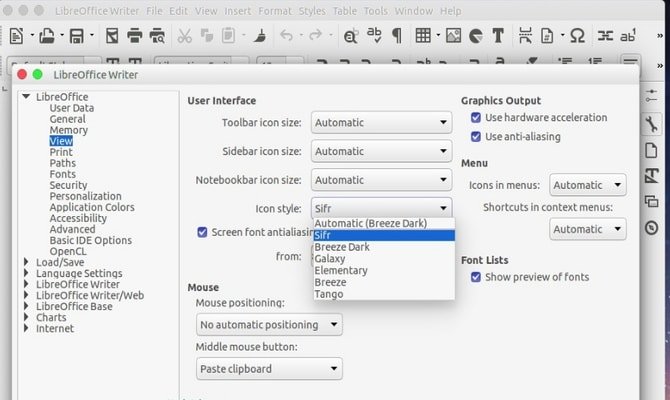The image size is (670, 400).
Task: Collapse the LibreOffice tree node
Action: pos(26,97)
